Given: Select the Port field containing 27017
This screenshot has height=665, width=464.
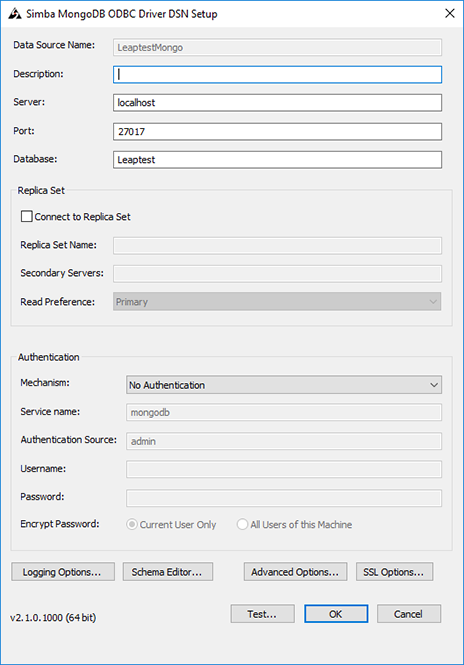Looking at the screenshot, I should tap(277, 131).
